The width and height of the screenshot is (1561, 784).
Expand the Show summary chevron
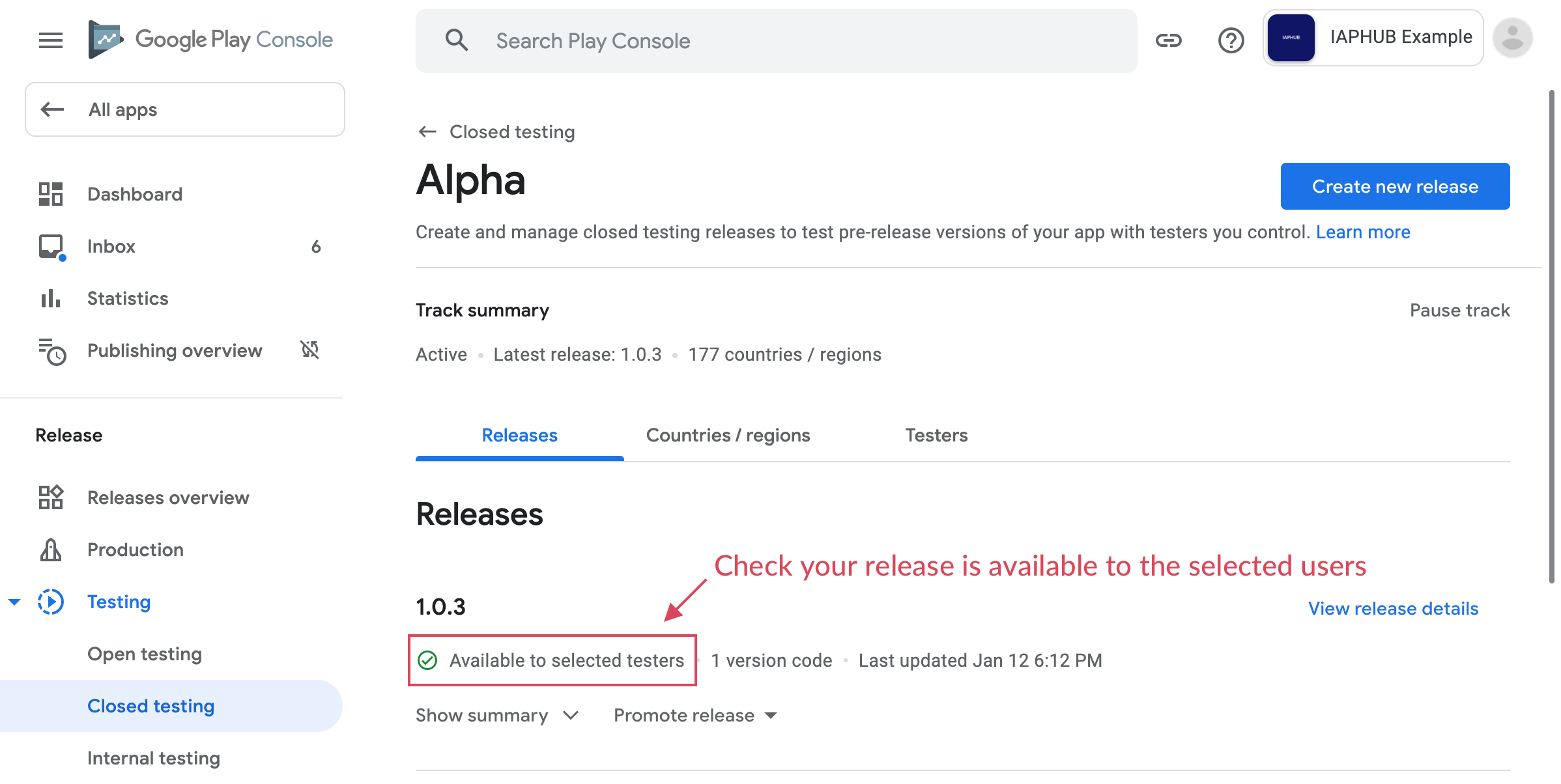coord(571,715)
